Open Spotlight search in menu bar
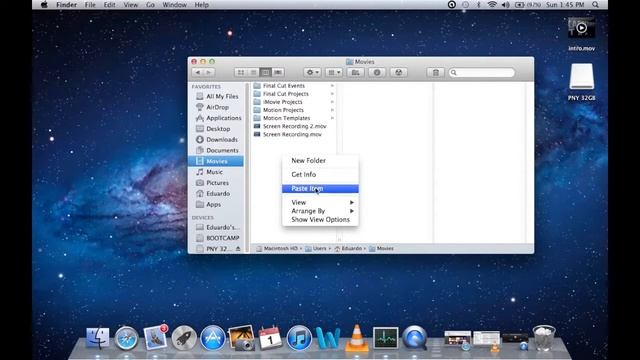Image resolution: width=640 pixels, height=360 pixels. click(x=596, y=5)
